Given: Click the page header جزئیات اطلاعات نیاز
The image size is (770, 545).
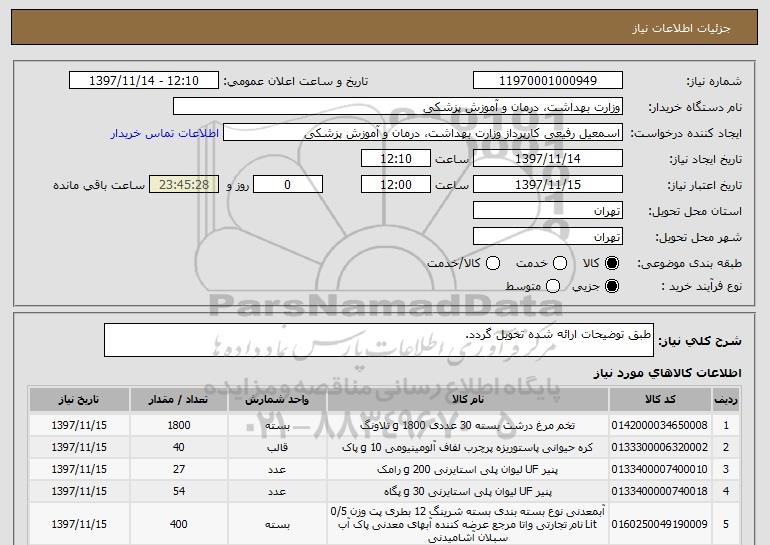Looking at the screenshot, I should (681, 28).
